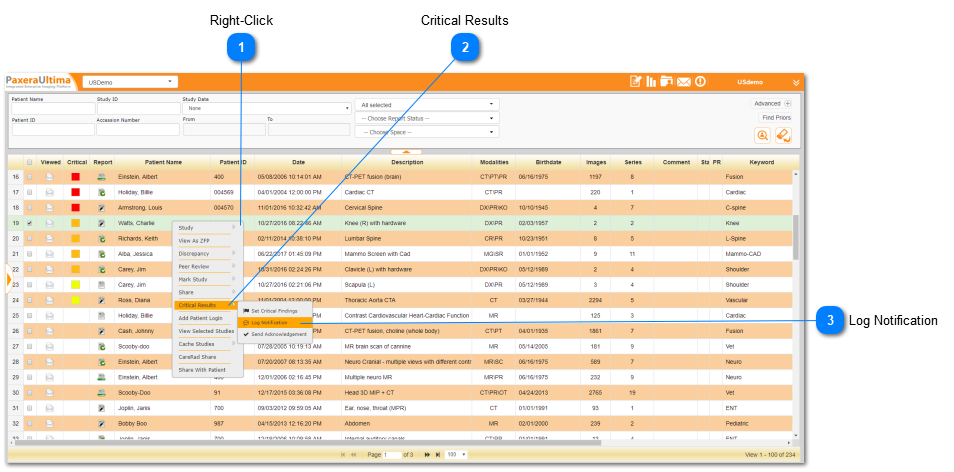Click report icon for Richards, Keith row
This screenshot has height=472, width=954.
click(x=102, y=238)
